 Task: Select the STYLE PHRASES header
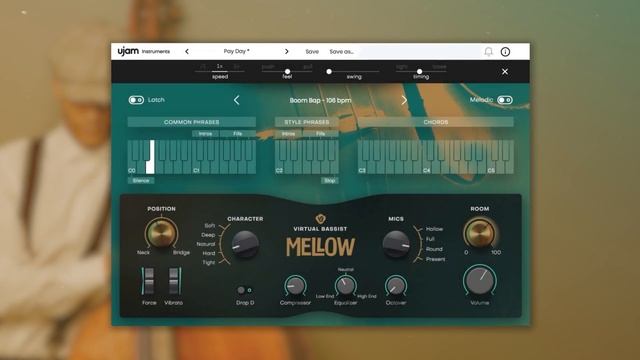click(x=307, y=122)
